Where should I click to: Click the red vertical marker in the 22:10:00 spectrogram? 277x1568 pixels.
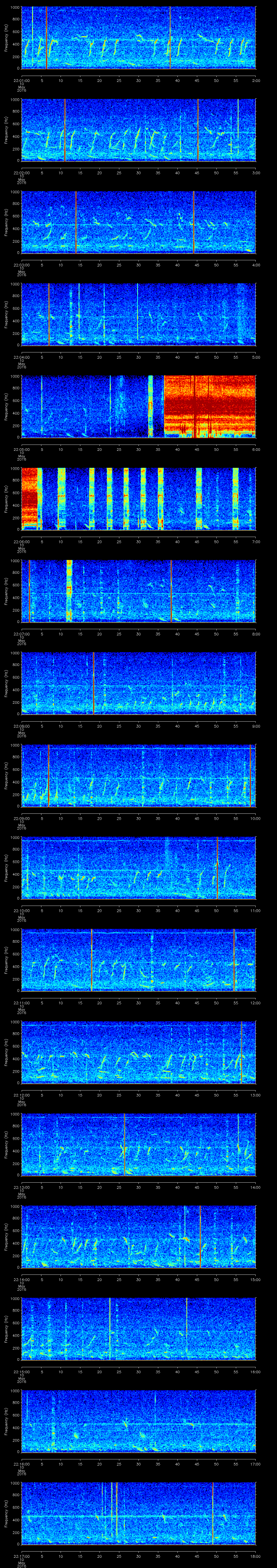(x=217, y=868)
